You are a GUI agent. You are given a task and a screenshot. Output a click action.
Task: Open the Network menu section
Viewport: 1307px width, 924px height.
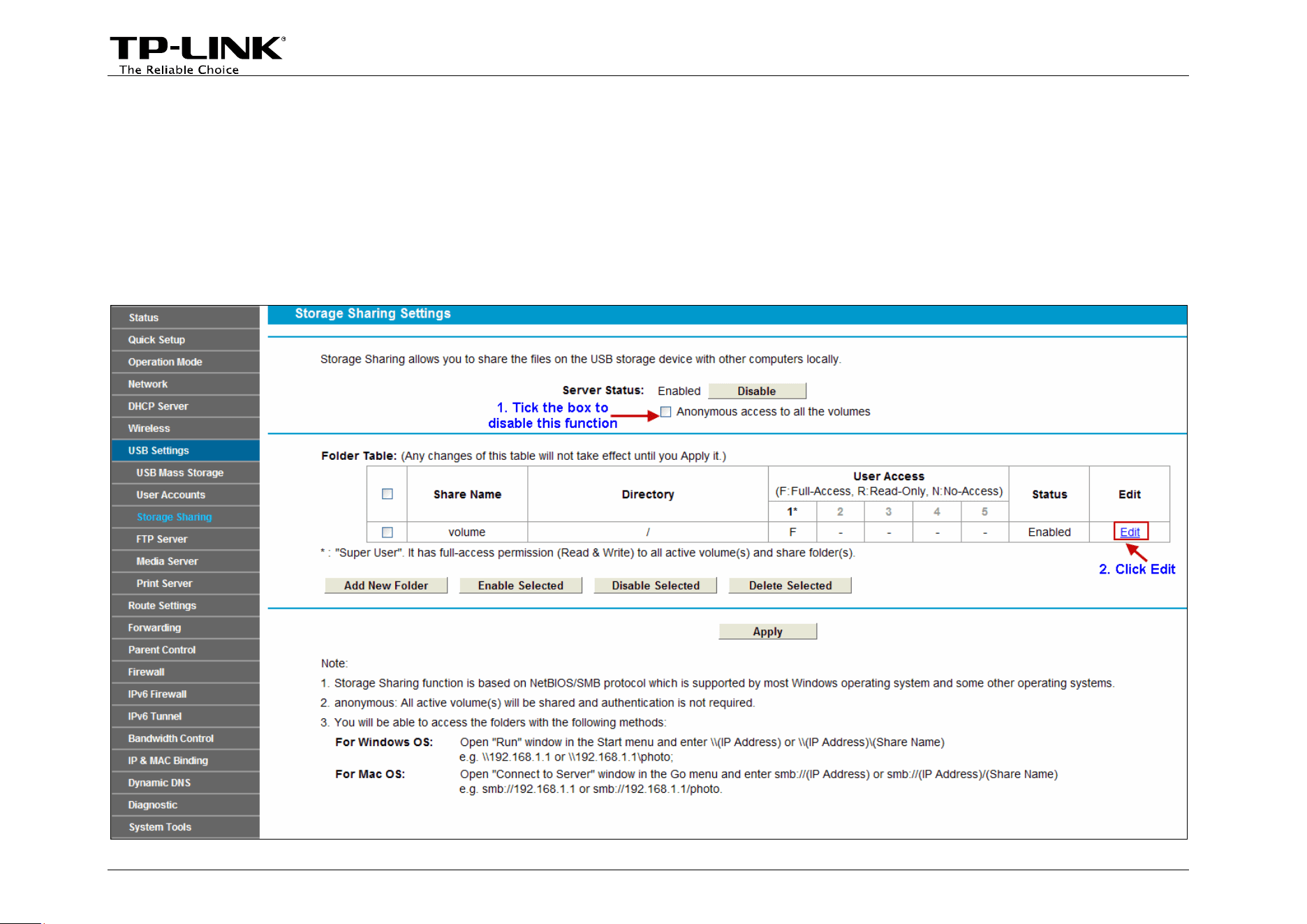[x=185, y=384]
